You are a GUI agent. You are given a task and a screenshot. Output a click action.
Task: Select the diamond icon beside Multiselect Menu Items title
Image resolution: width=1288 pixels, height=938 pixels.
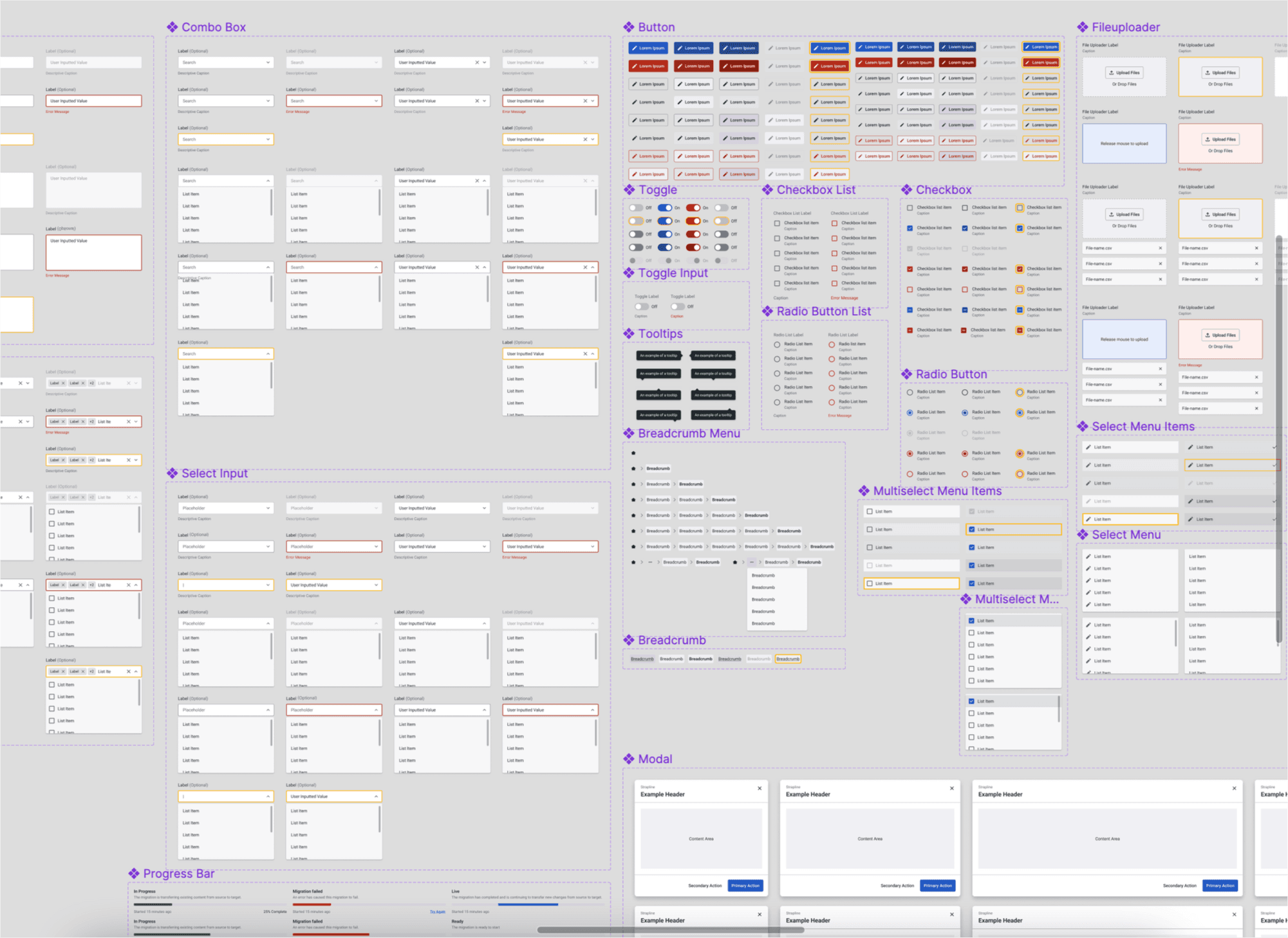coord(864,491)
